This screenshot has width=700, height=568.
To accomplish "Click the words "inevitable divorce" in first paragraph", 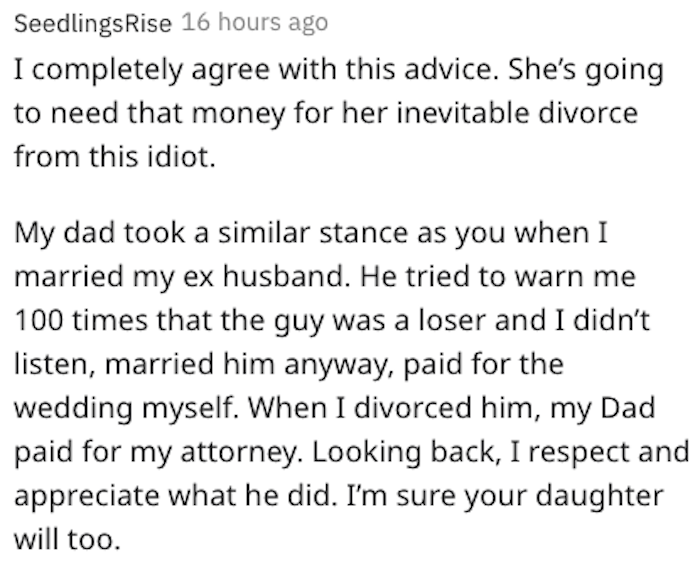I will click(517, 113).
